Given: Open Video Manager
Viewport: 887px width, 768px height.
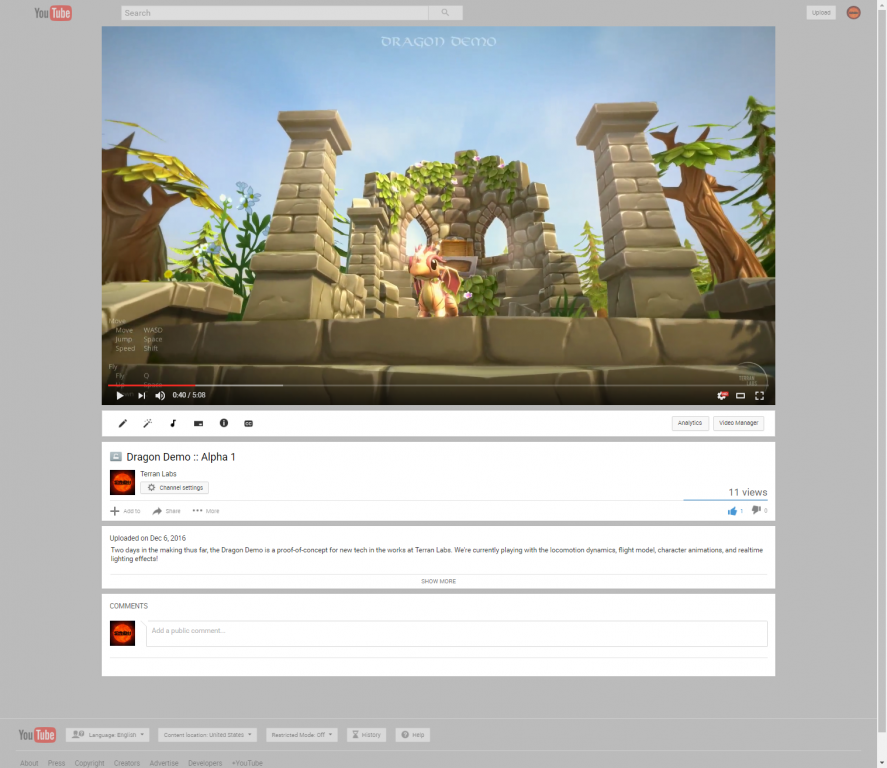Looking at the screenshot, I should pos(738,423).
